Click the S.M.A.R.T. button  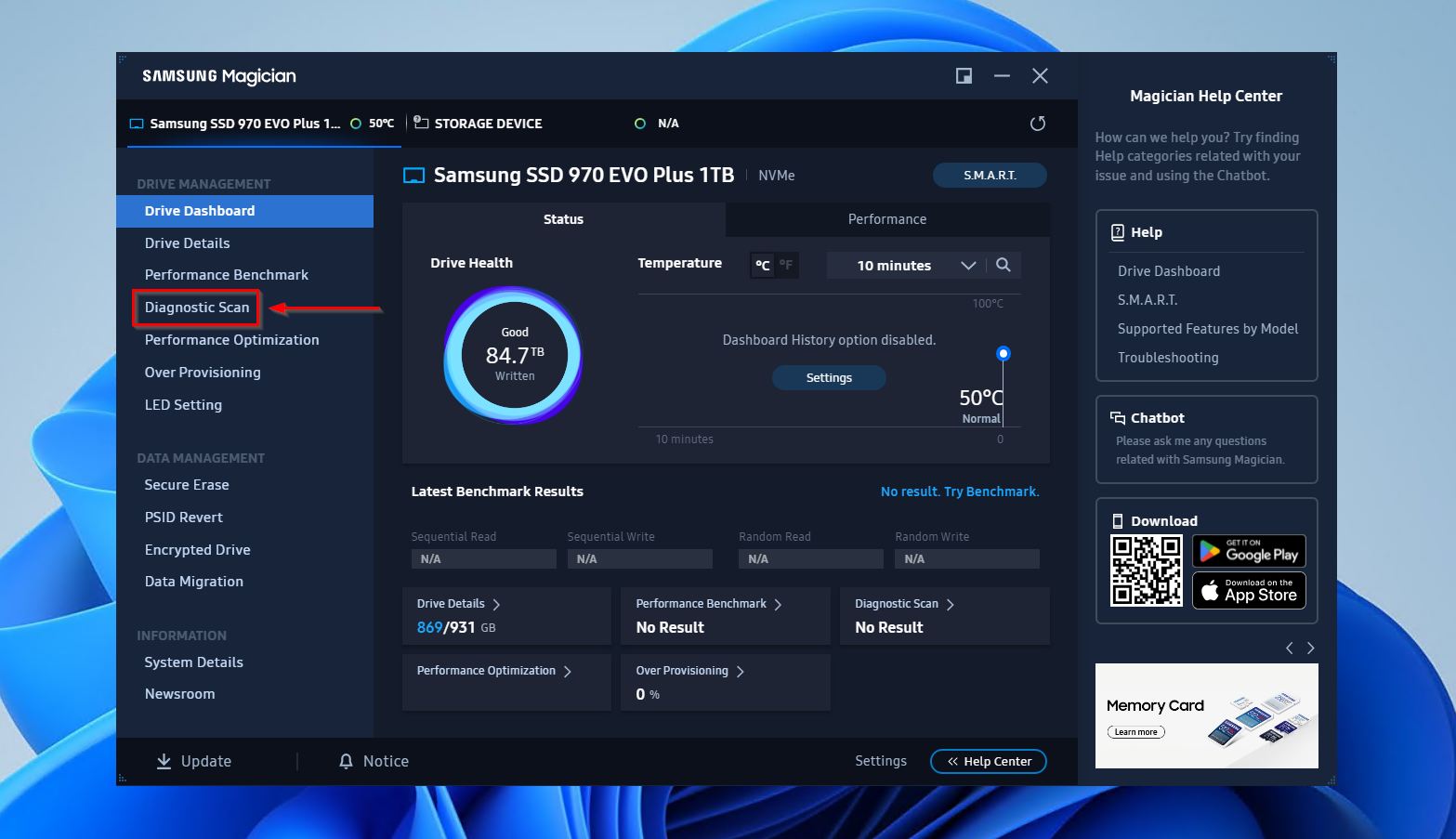tap(989, 175)
